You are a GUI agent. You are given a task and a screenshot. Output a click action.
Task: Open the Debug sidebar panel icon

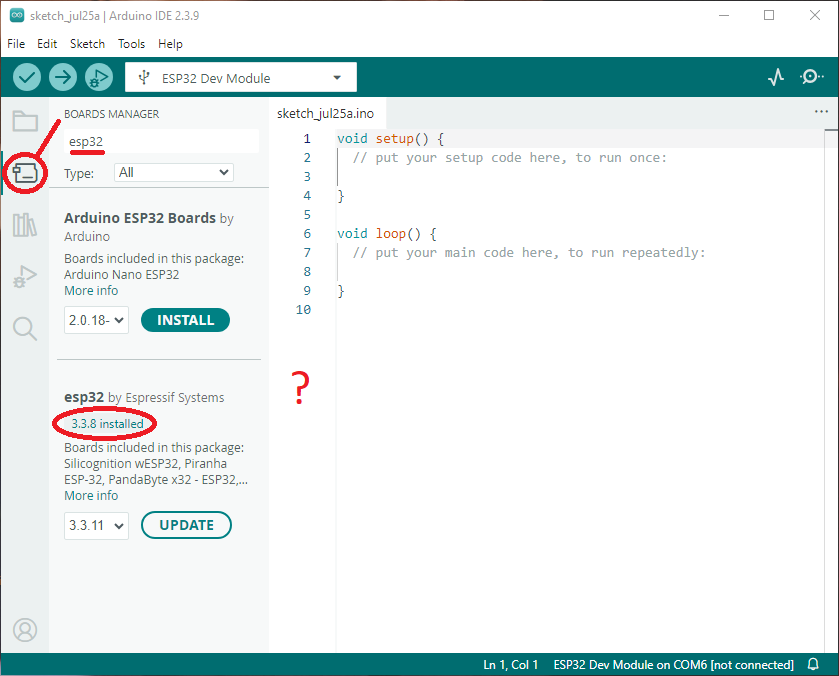pyautogui.click(x=25, y=276)
